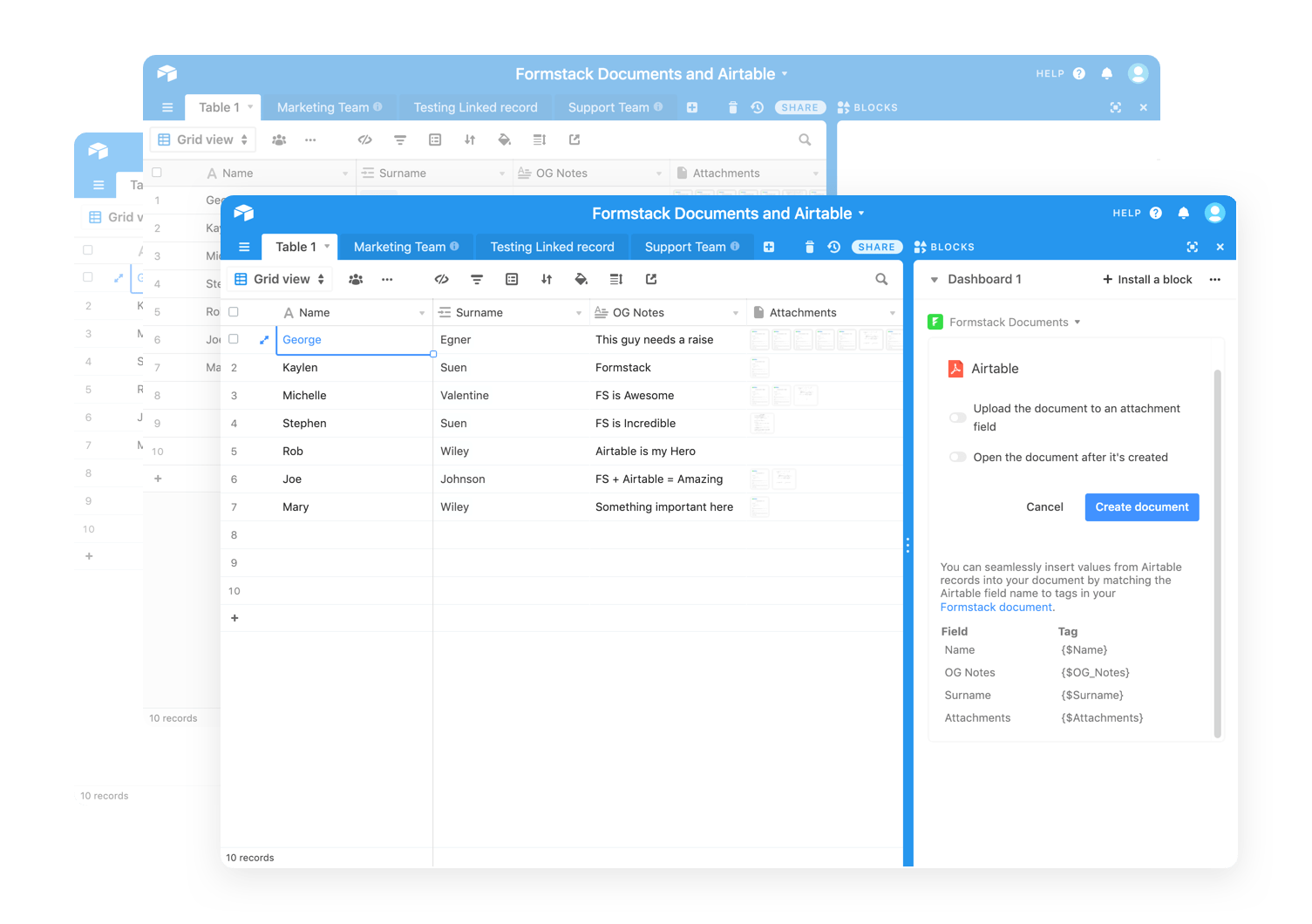1312x924 pixels.
Task: Toggle Open the document after it's created
Action: (x=957, y=457)
